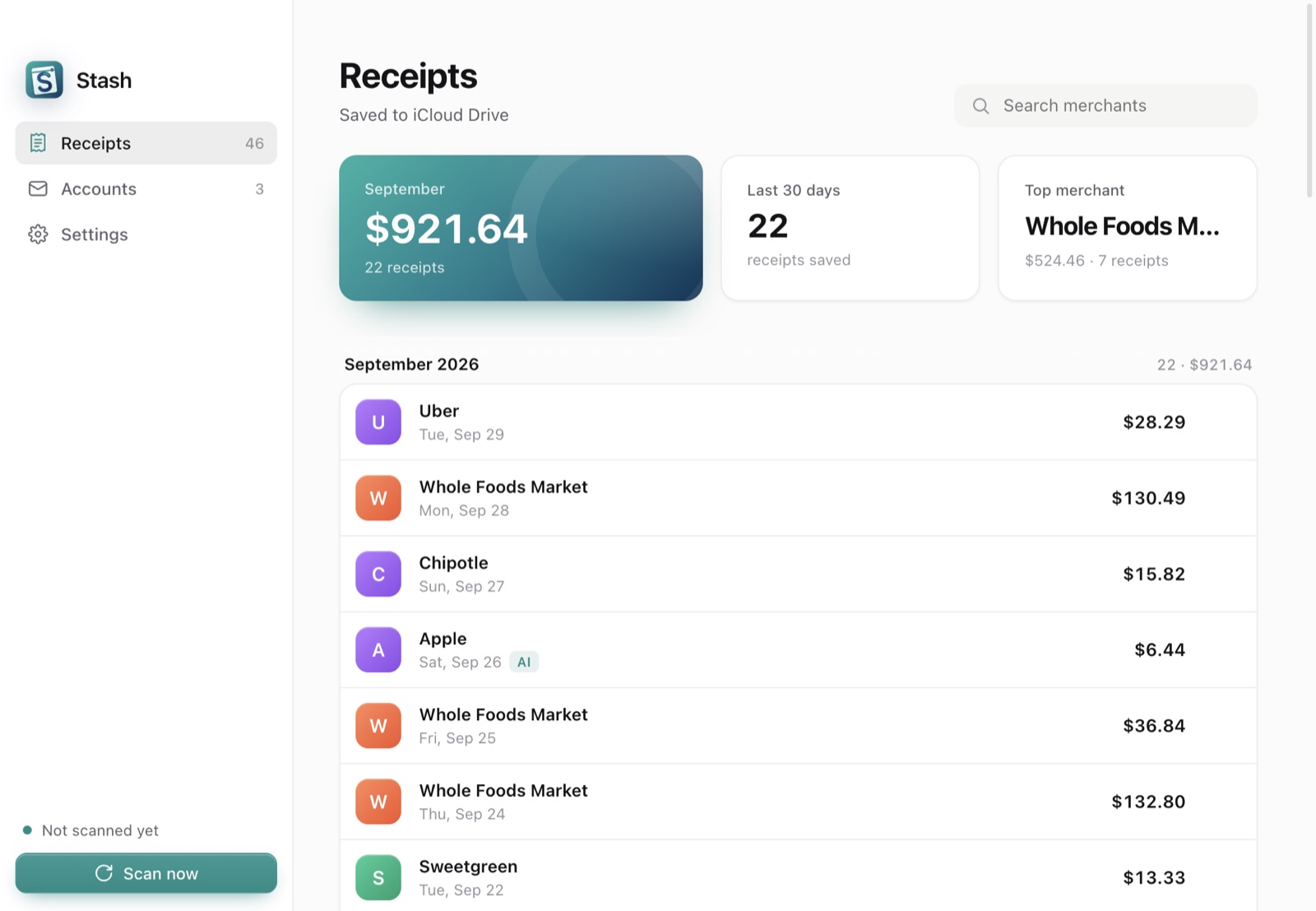The width and height of the screenshot is (1316, 911).
Task: Click the September 2026 section heading
Action: [411, 365]
